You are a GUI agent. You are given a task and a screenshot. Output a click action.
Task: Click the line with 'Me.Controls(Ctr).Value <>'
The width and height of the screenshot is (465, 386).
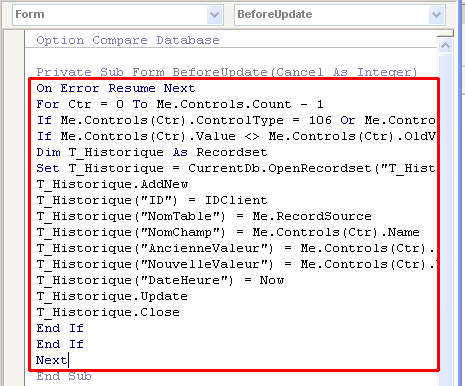[236, 136]
